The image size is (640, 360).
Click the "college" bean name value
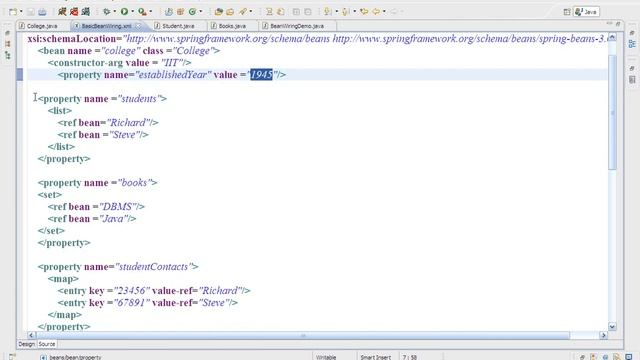(x=120, y=51)
